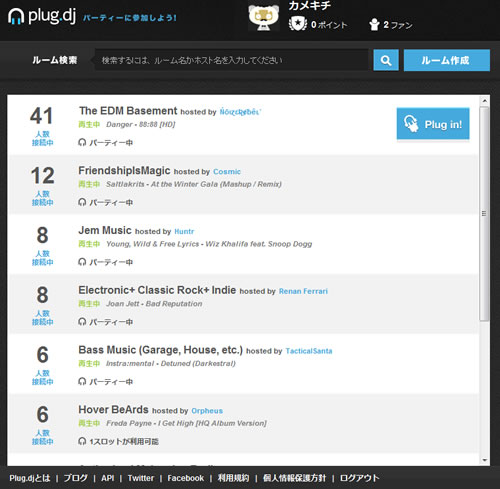Click the ログアウト footer link
This screenshot has width=500, height=489.
pyautogui.click(x=359, y=478)
